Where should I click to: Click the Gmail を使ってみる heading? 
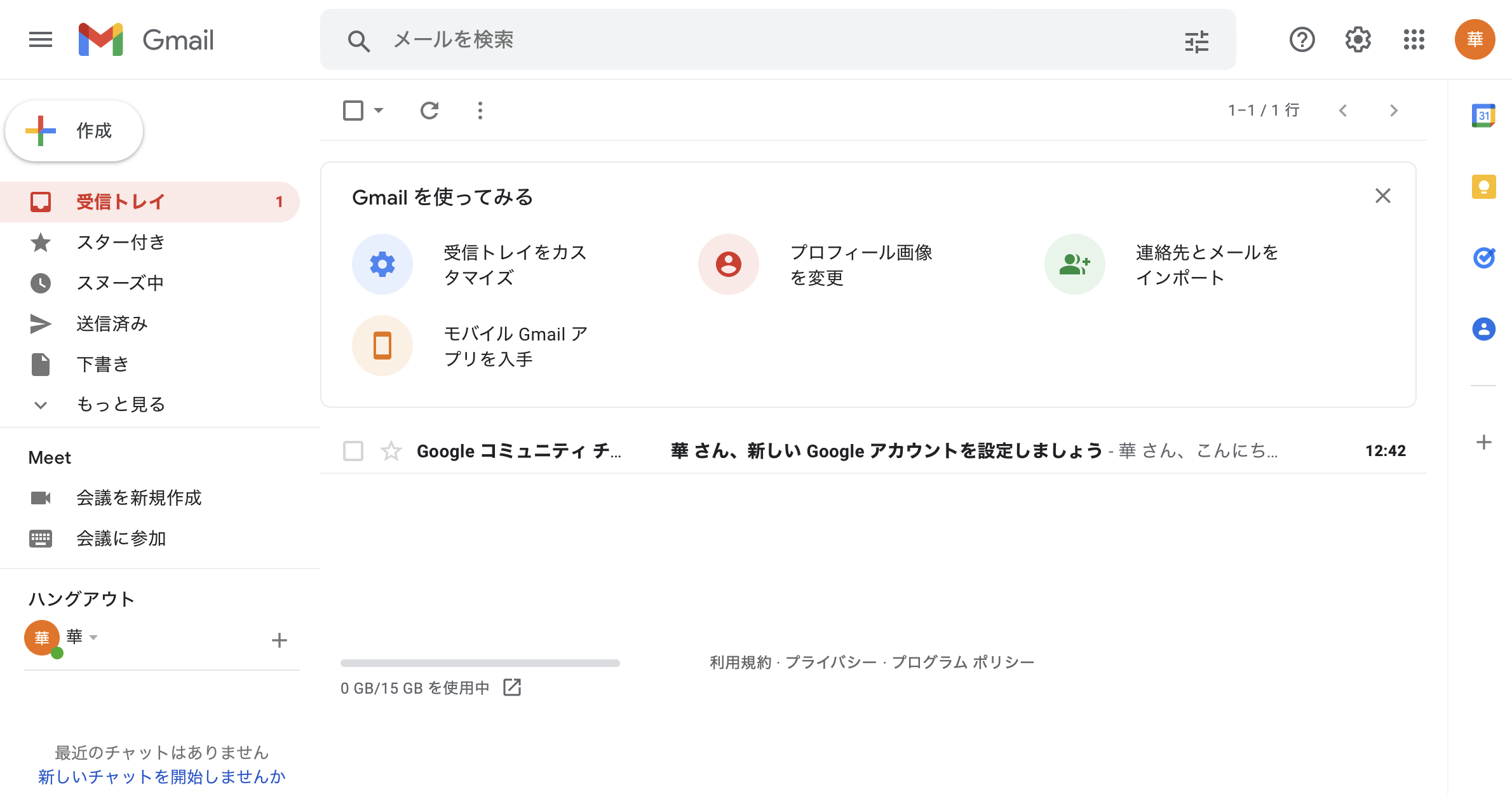point(442,197)
